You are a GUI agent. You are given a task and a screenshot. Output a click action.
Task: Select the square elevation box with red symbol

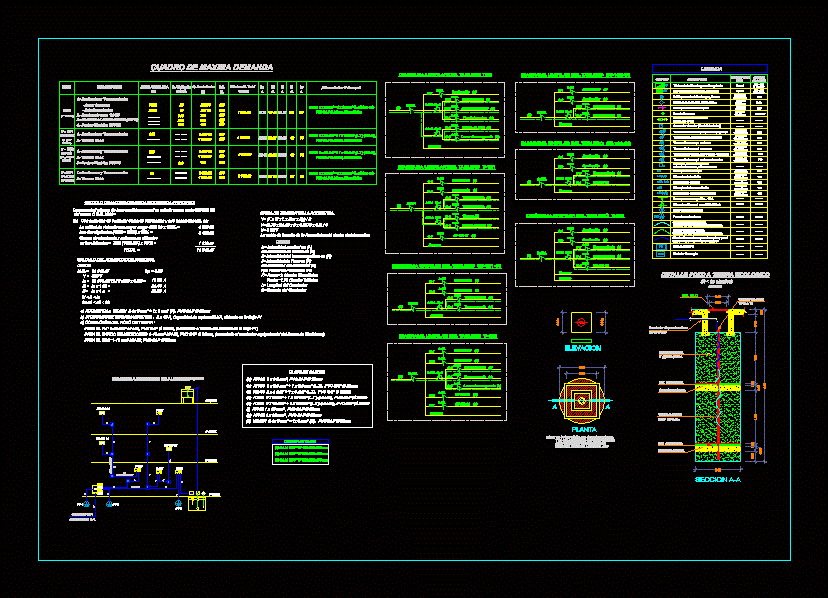click(581, 322)
